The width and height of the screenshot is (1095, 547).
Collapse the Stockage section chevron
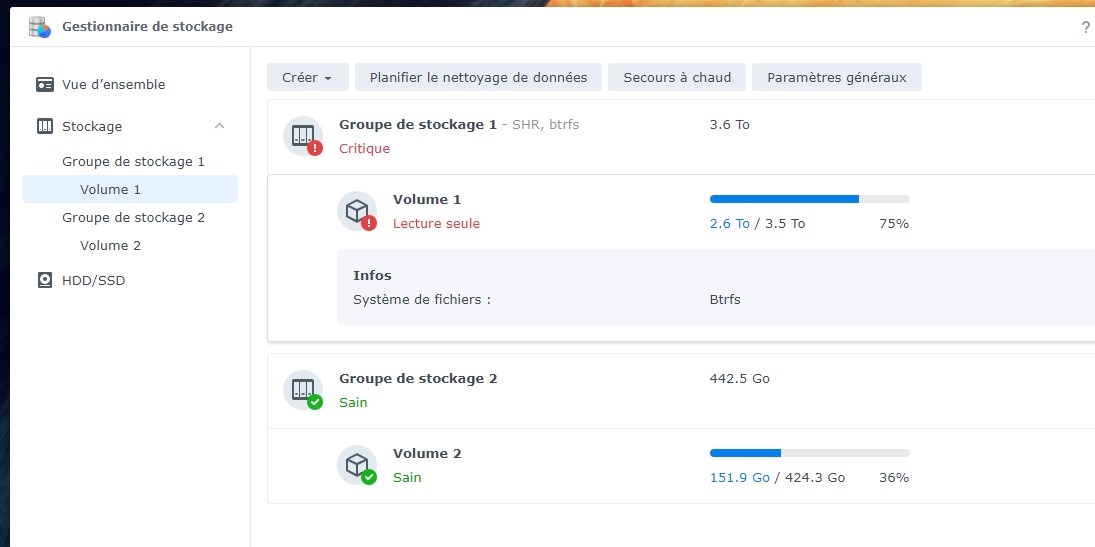(220, 126)
